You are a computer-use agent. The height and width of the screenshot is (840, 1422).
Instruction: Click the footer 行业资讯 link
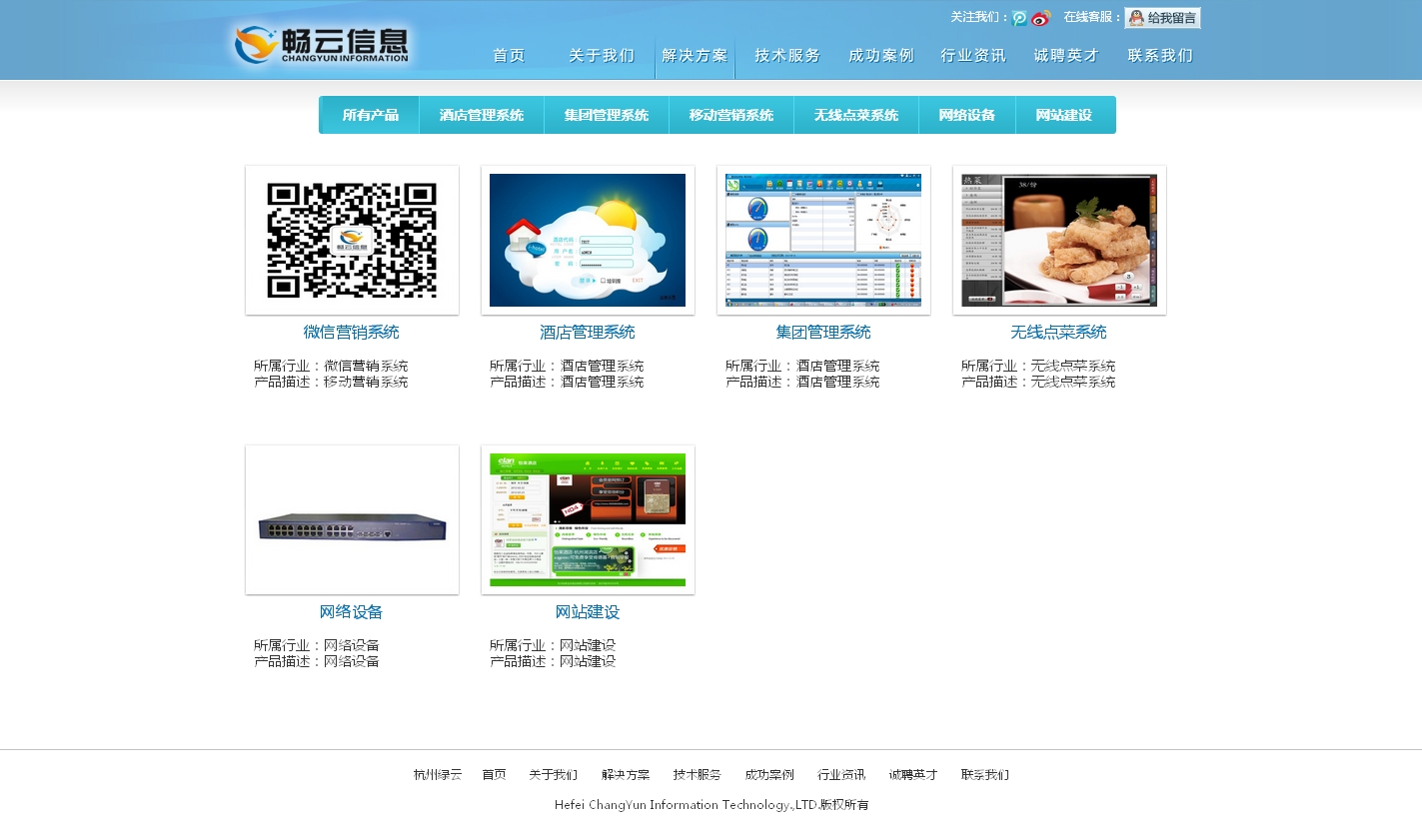(841, 775)
